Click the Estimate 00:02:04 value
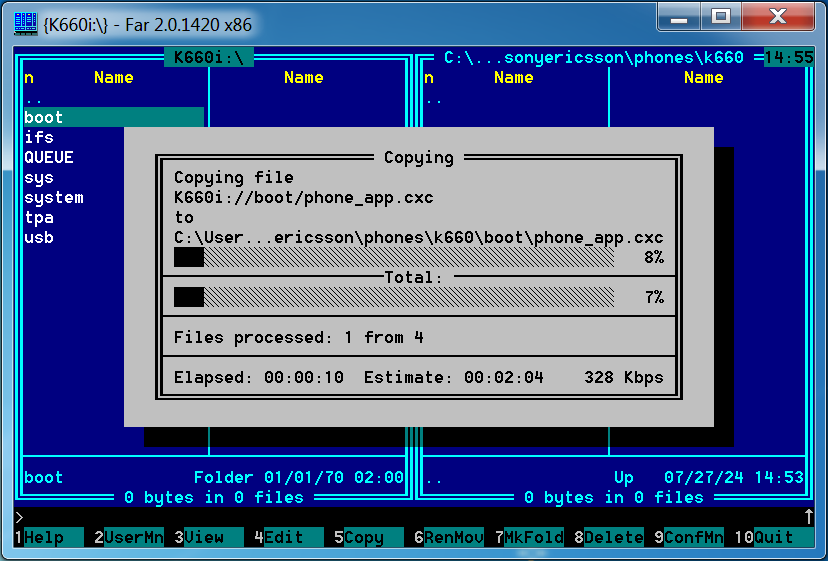Image resolution: width=828 pixels, height=561 pixels. (504, 377)
